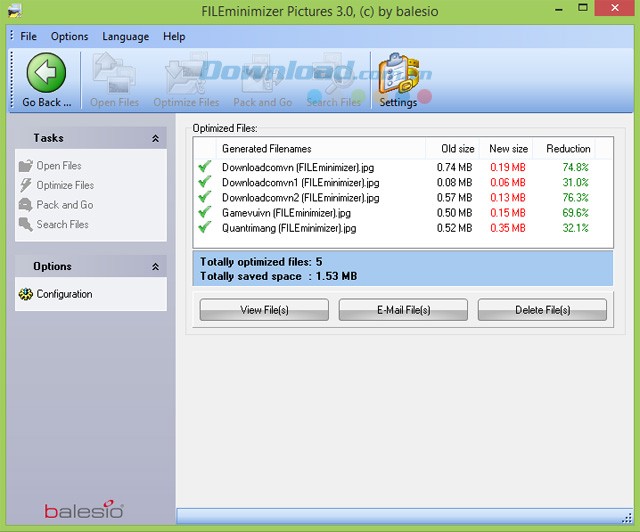The width and height of the screenshot is (640, 532).
Task: Sort by Generated Filenames column header
Action: coord(320,149)
